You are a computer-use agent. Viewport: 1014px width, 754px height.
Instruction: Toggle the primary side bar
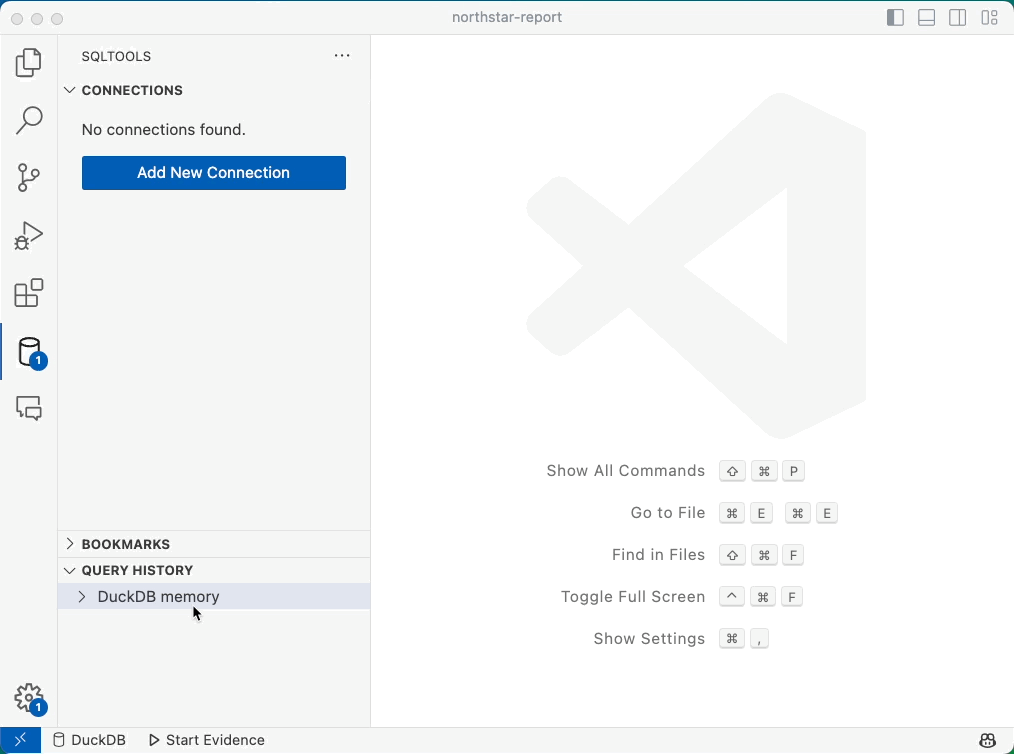click(x=896, y=18)
